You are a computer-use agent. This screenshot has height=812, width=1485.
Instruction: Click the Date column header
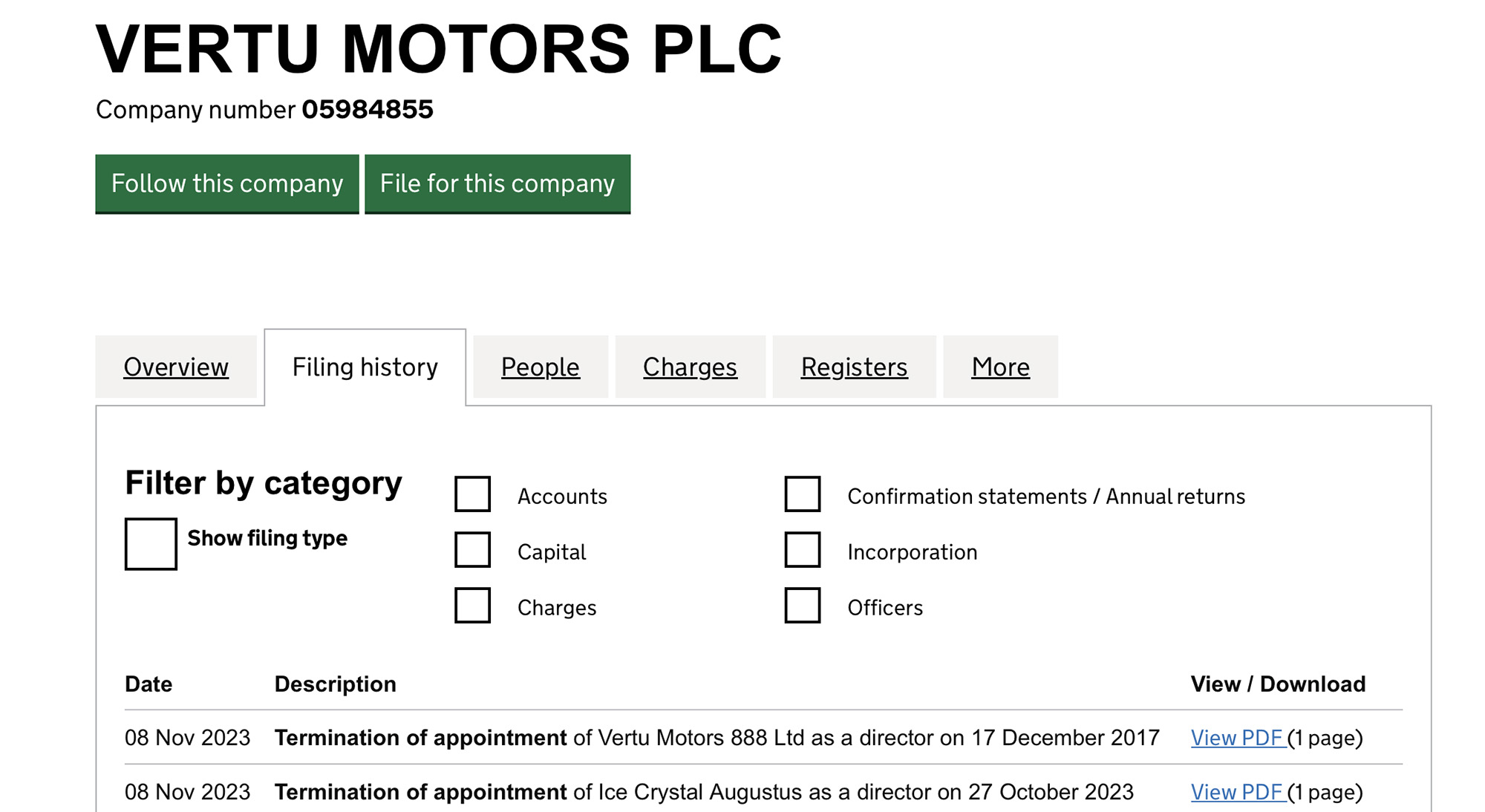point(148,684)
